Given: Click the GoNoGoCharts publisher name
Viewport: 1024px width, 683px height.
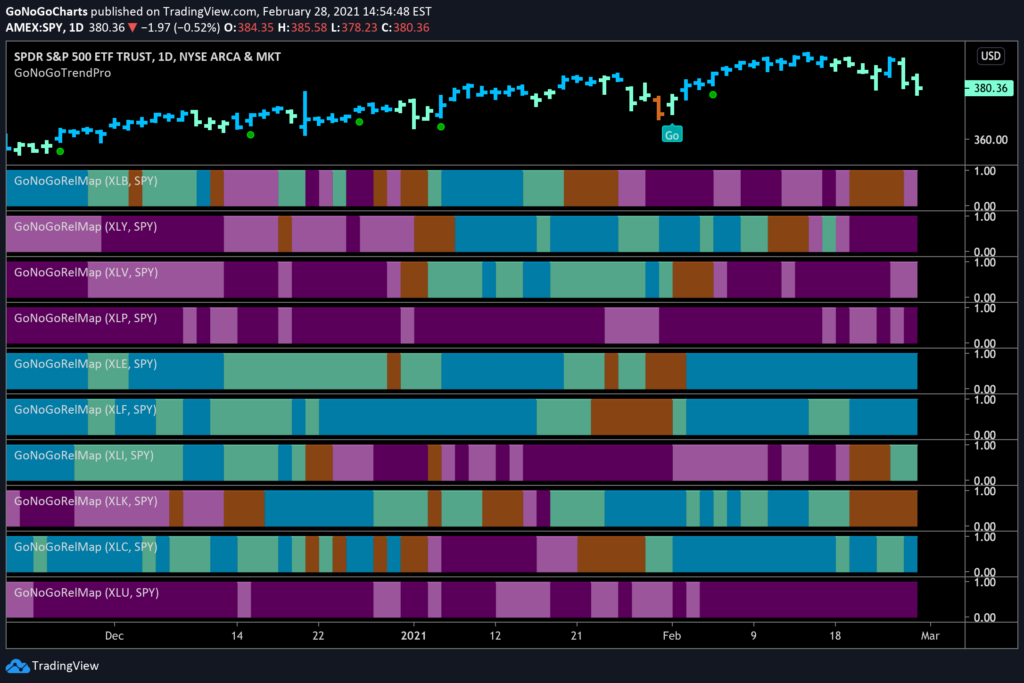Looking at the screenshot, I should (46, 12).
